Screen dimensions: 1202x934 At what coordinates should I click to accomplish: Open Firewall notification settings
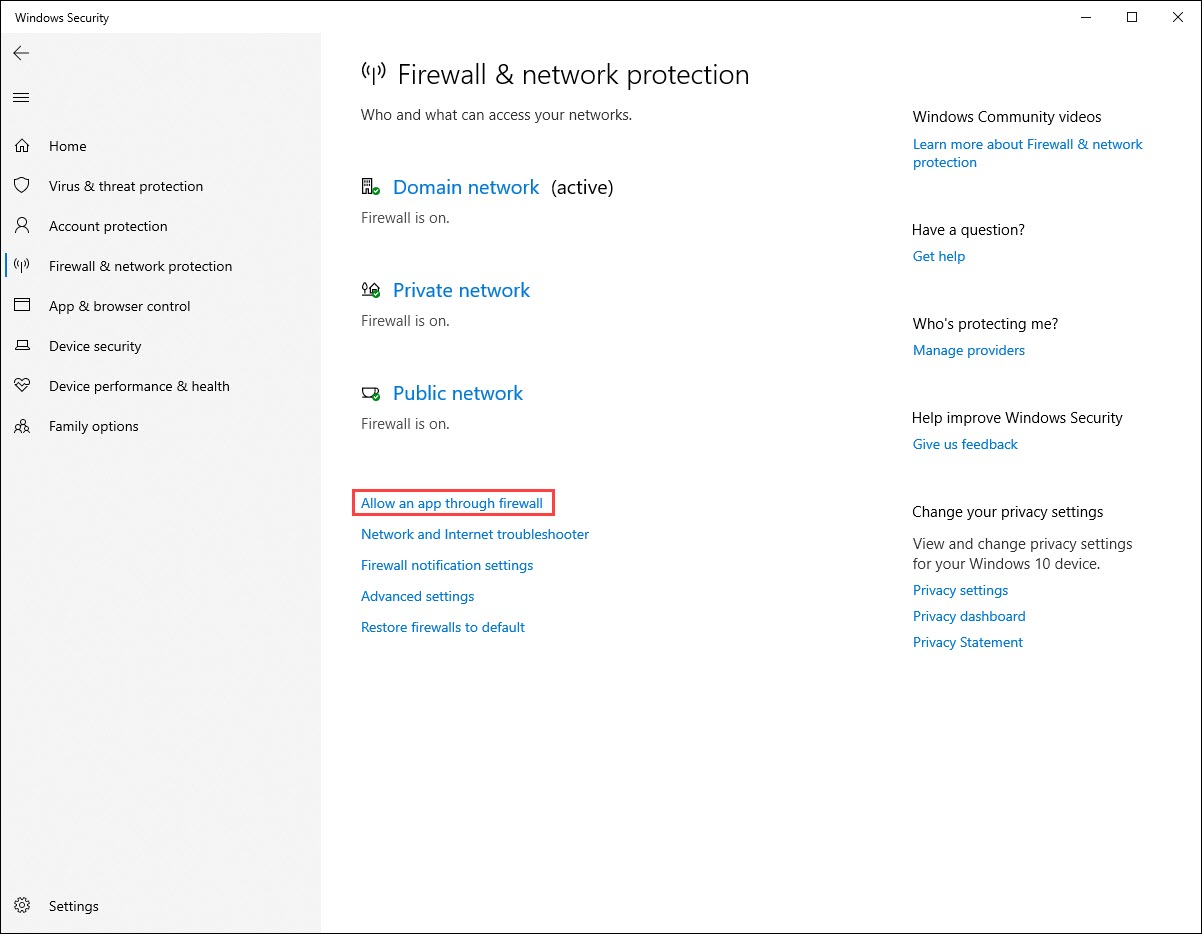tap(447, 565)
